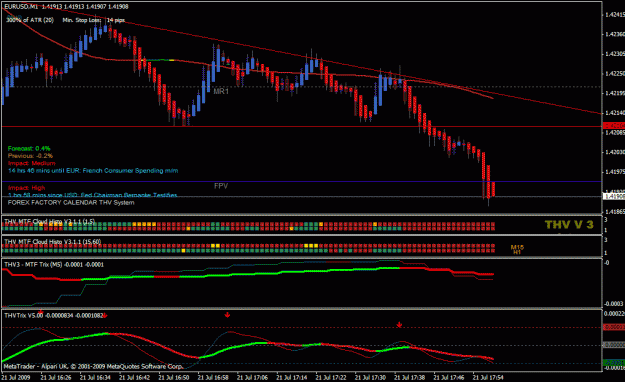Image resolution: width=625 pixels, height=382 pixels.
Task: Click the red arrow right after THVTrix values
Action: 105,316
